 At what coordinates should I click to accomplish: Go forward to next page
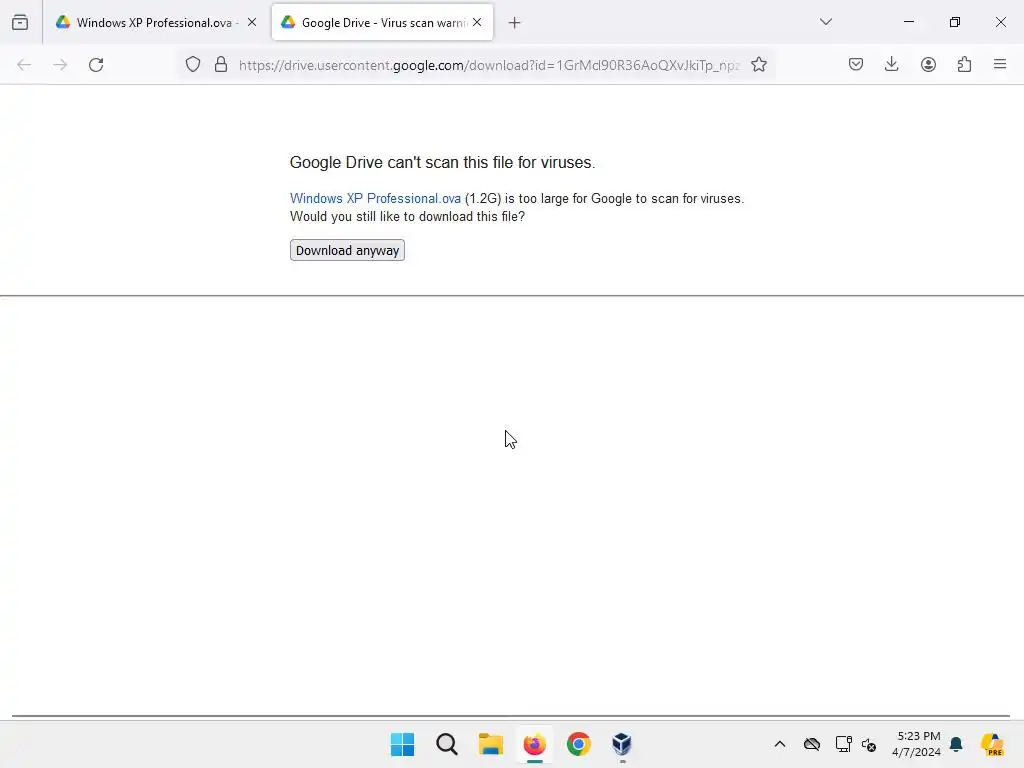[x=60, y=65]
